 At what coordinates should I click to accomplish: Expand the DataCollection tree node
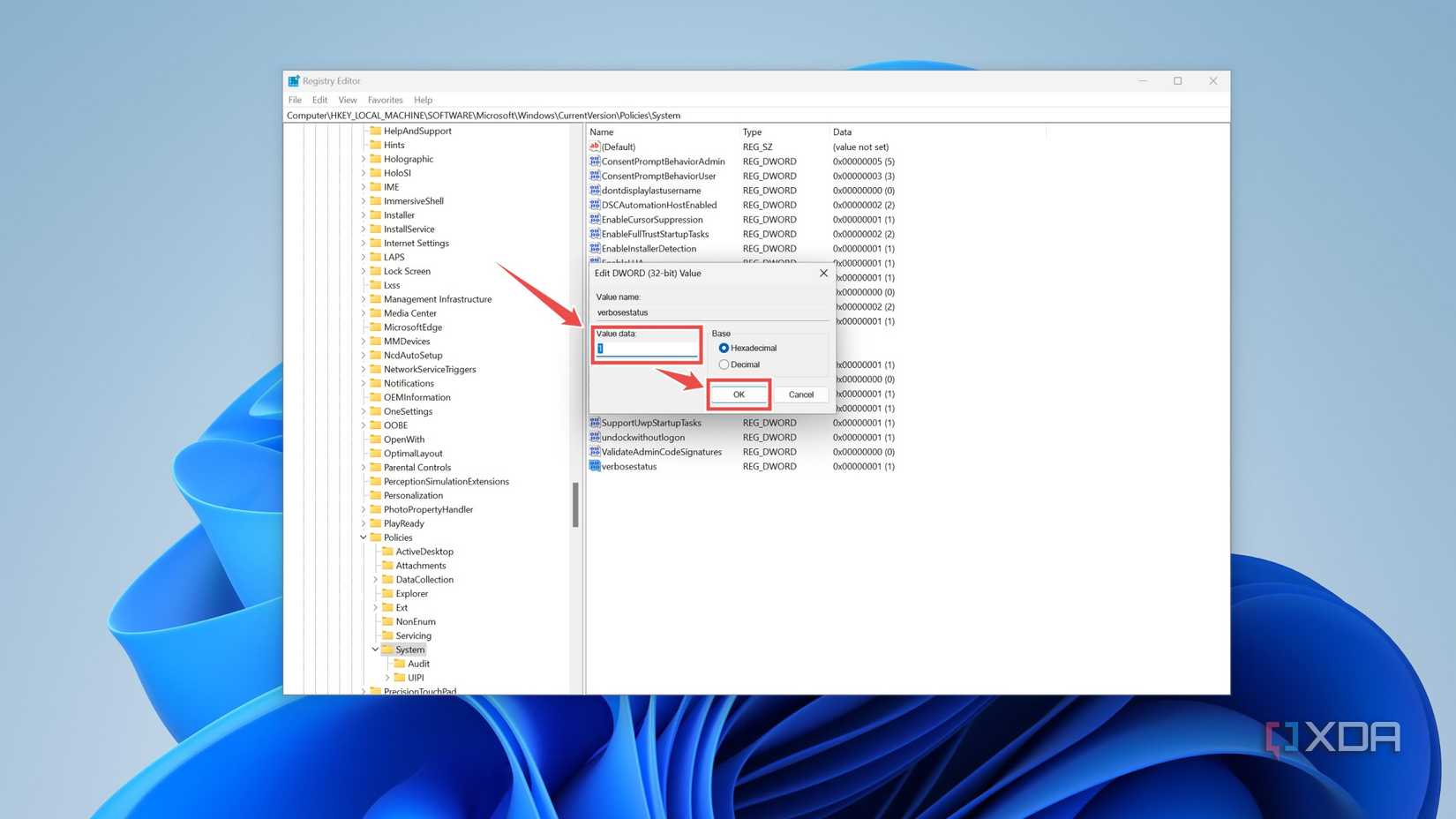tap(375, 580)
